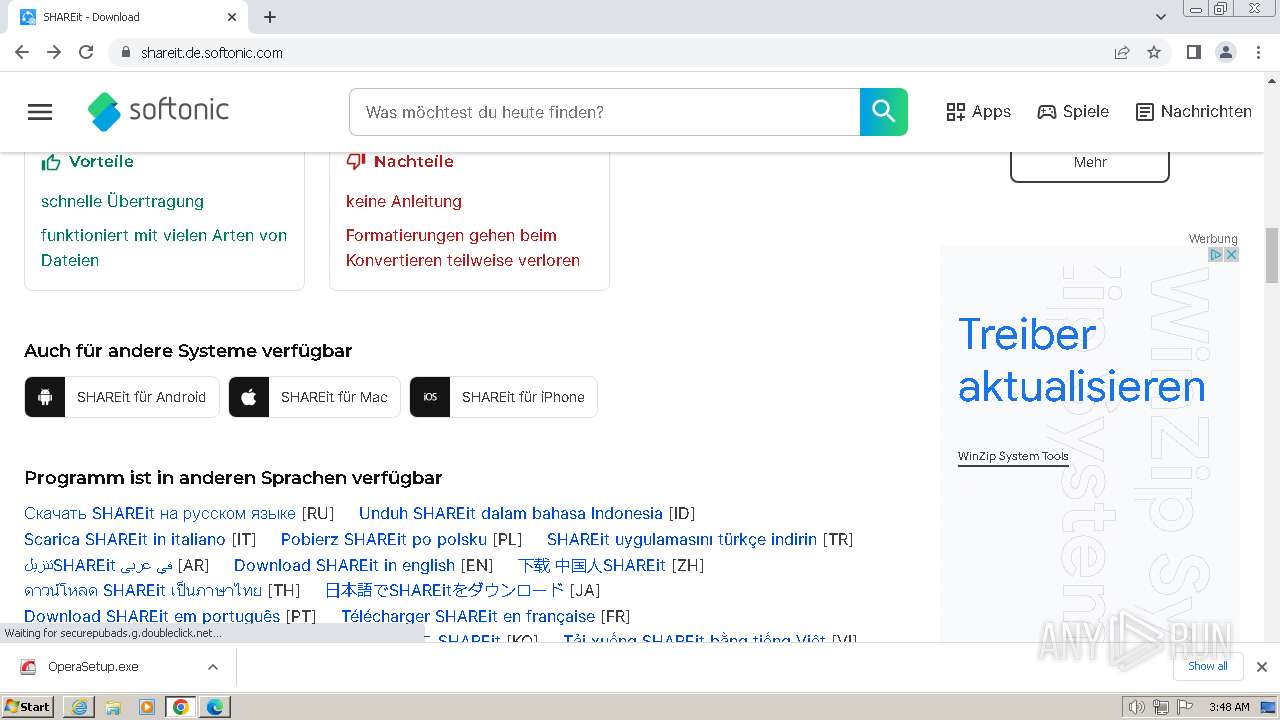The image size is (1280, 720).
Task: Open the Spiele menu item
Action: [x=1073, y=112]
